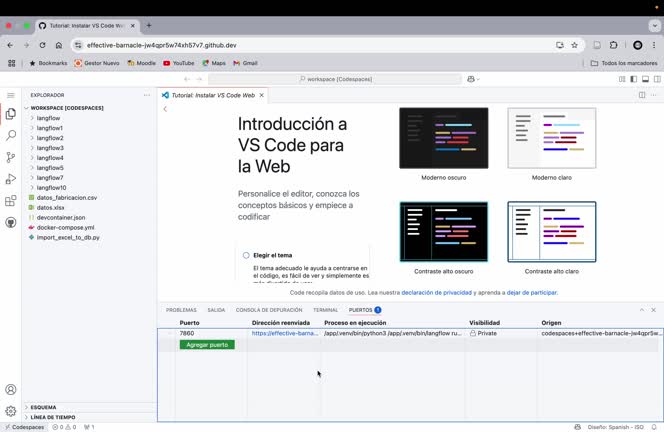Expand the ESQUEMA section
664x432 pixels.
tap(43, 407)
